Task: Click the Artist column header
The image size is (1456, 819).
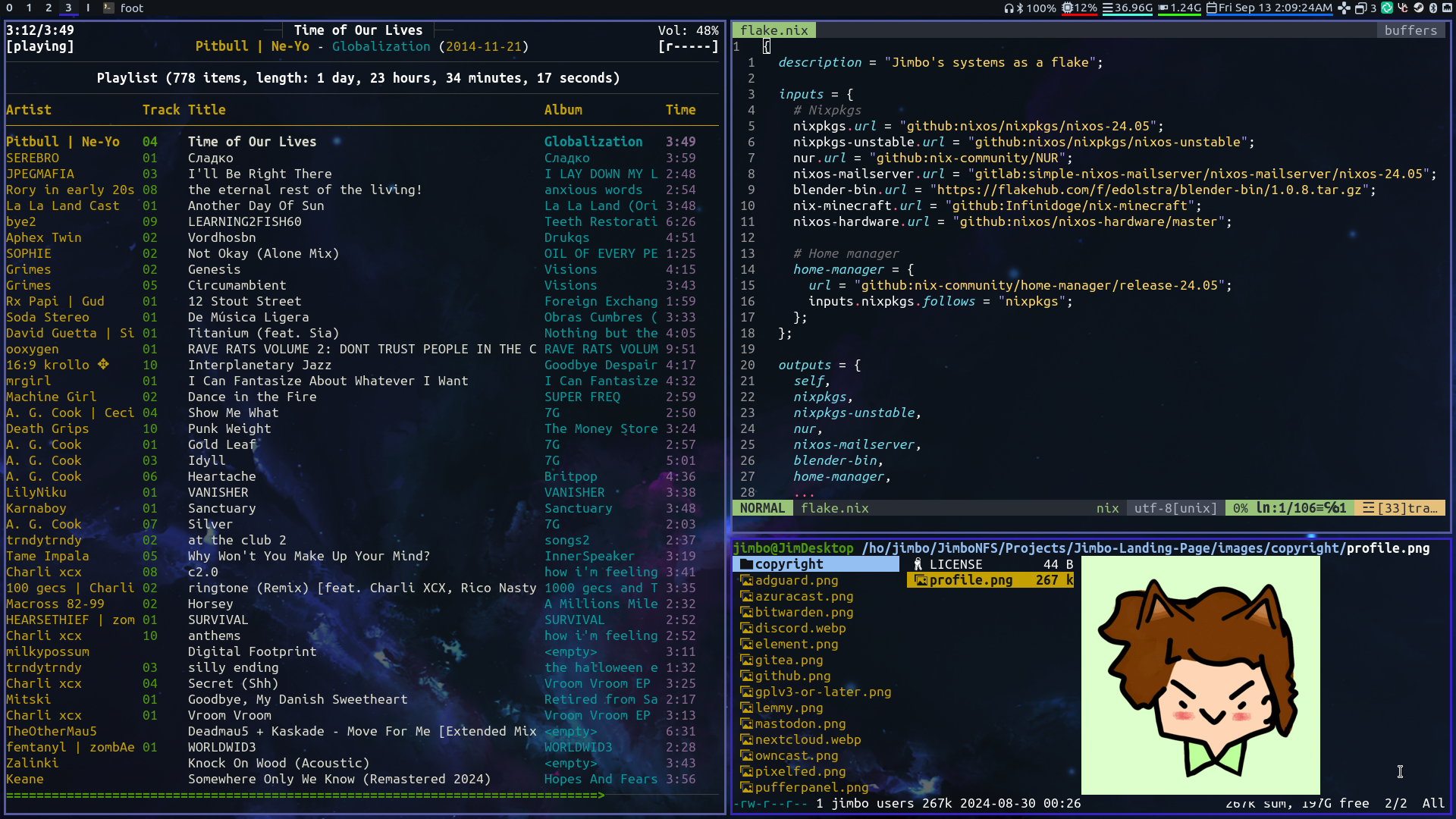Action: click(29, 110)
